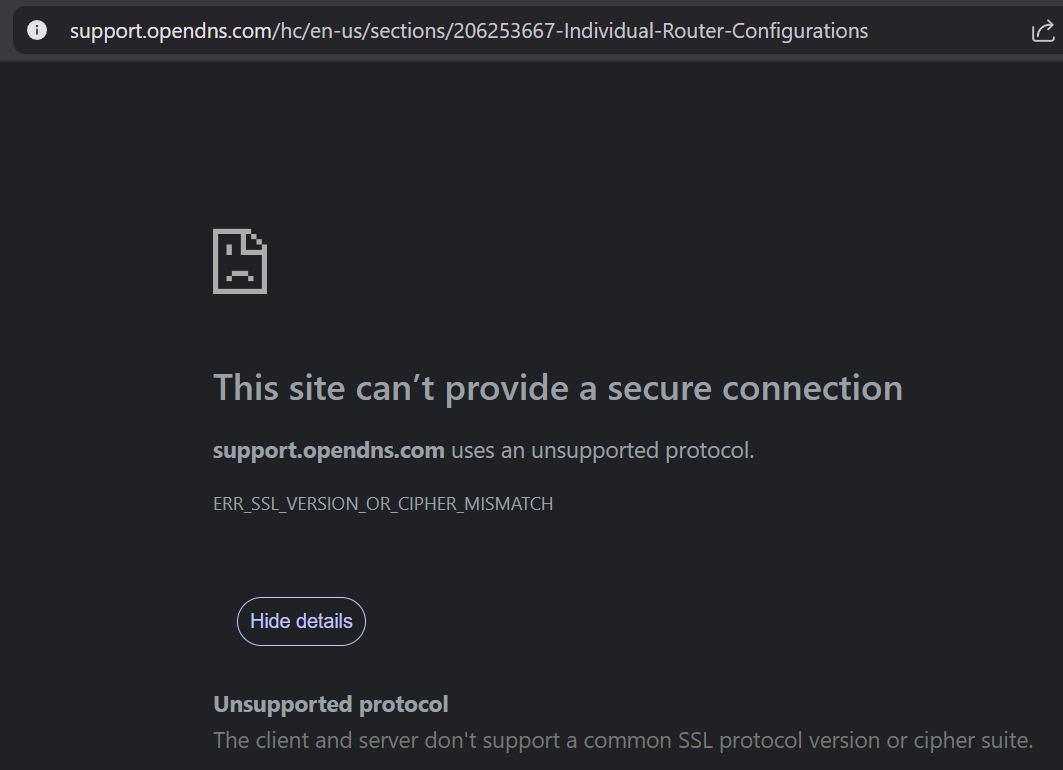Collapse details with Hide details button
The height and width of the screenshot is (770, 1063).
click(x=301, y=621)
